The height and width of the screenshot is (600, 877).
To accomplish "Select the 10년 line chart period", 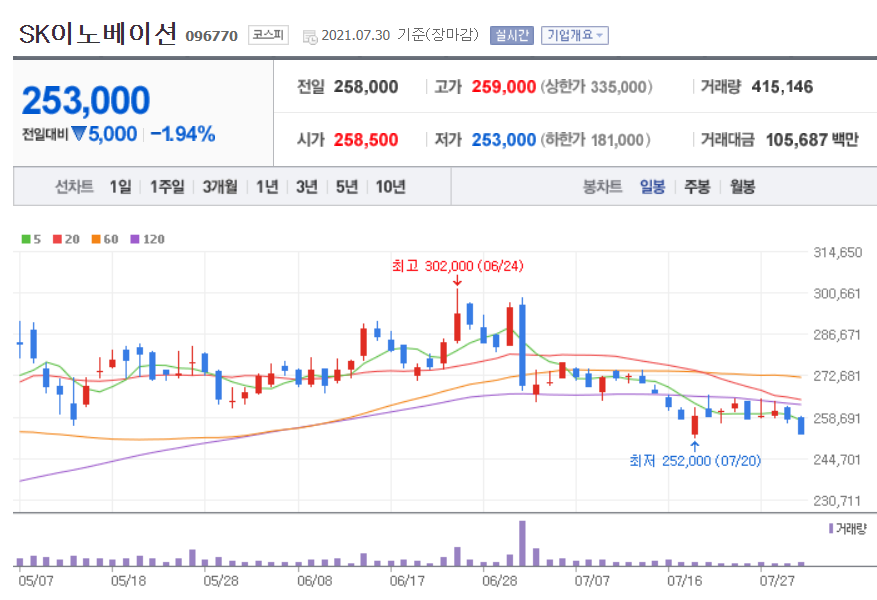I will (390, 187).
